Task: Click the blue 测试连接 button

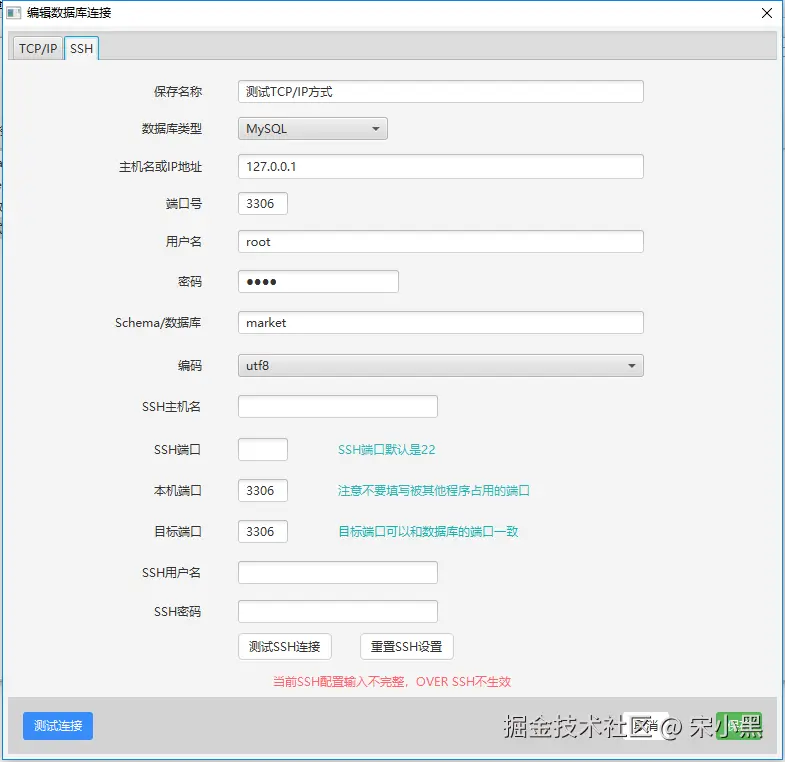Action: 58,726
